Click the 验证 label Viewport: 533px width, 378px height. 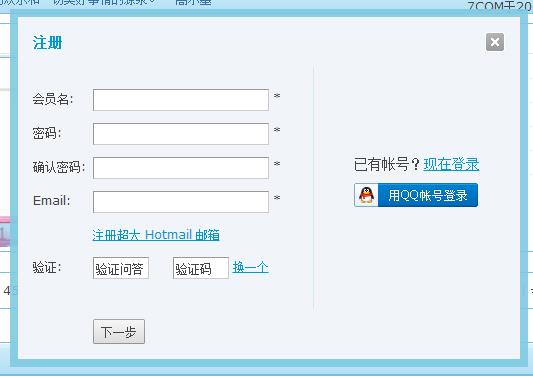[47, 268]
